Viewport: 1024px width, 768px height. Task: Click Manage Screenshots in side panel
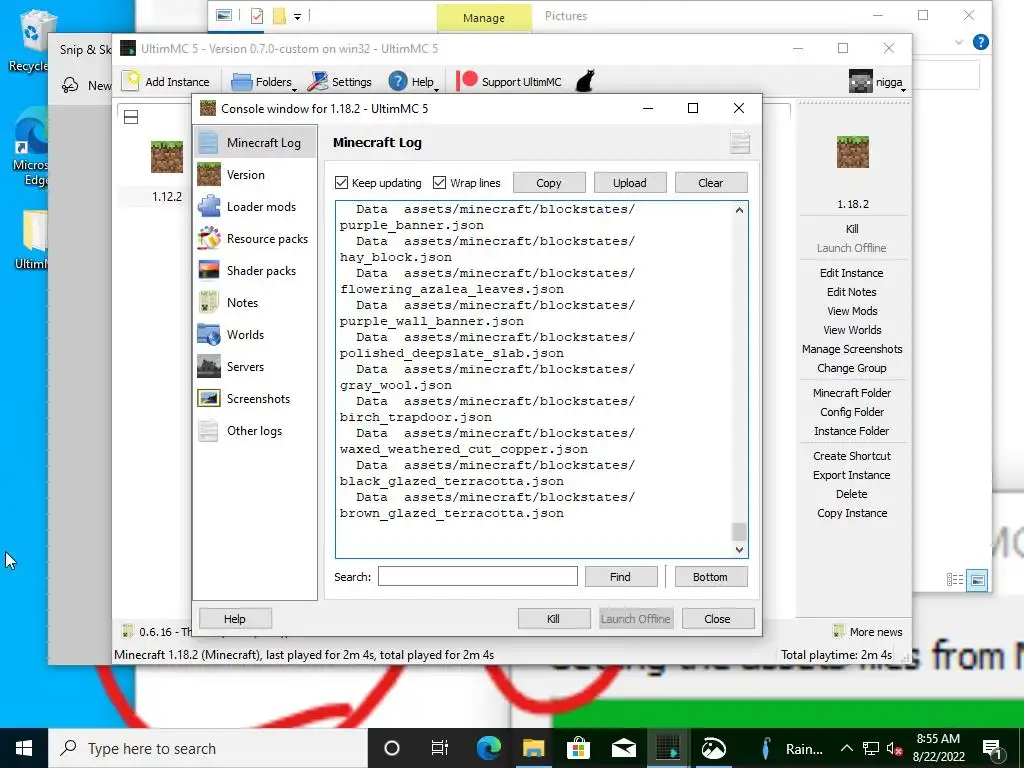point(852,349)
